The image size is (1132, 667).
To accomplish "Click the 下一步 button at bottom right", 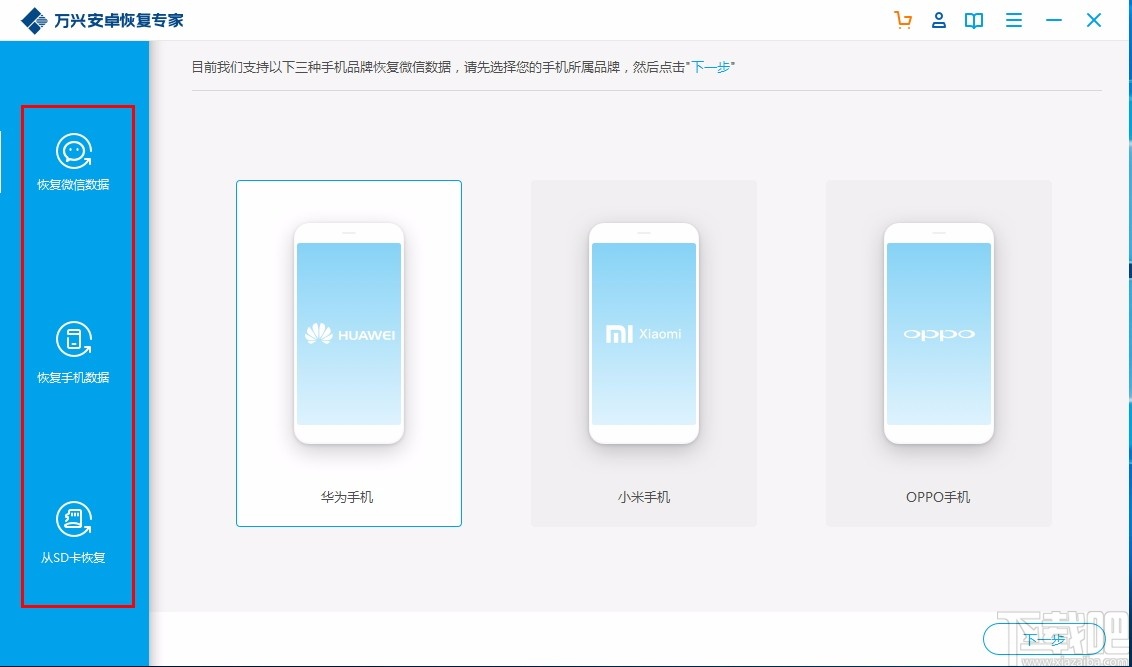I will (x=1044, y=639).
